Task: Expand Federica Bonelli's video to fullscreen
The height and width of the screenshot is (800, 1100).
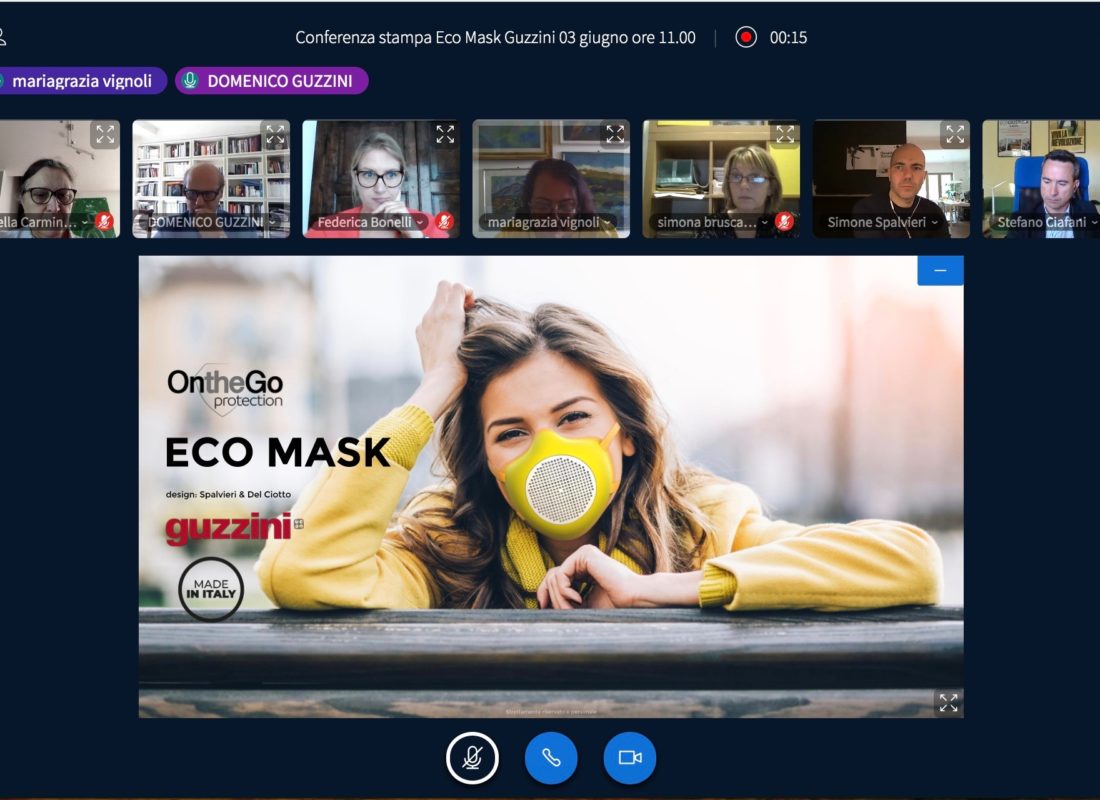Action: pos(445,134)
